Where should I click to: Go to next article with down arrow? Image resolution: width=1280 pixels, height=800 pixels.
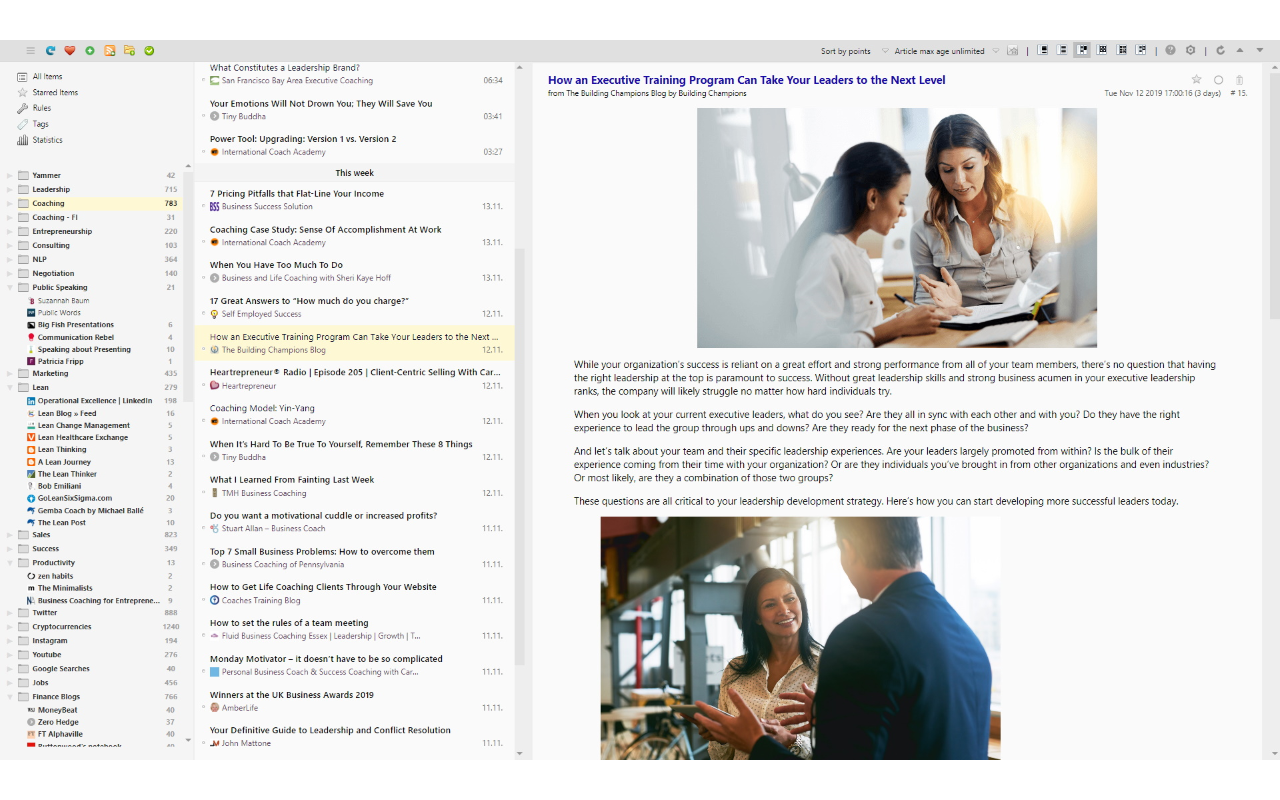pos(1260,51)
